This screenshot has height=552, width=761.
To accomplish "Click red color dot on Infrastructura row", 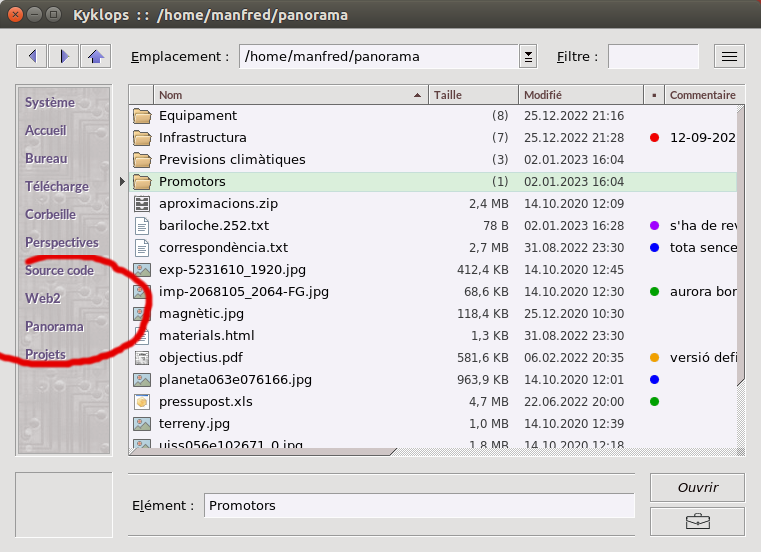I will coord(654,138).
